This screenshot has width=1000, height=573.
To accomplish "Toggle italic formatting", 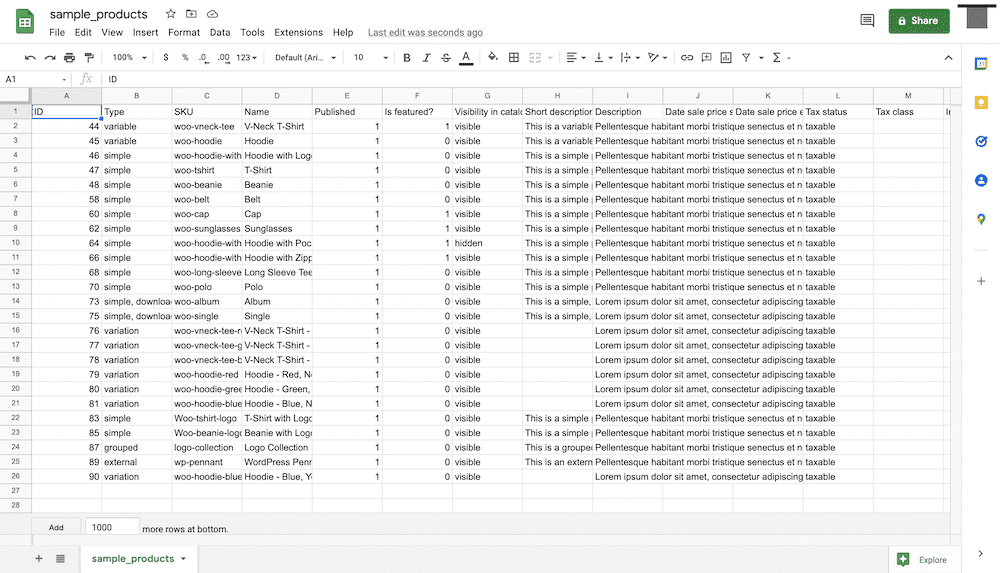I will (426, 58).
